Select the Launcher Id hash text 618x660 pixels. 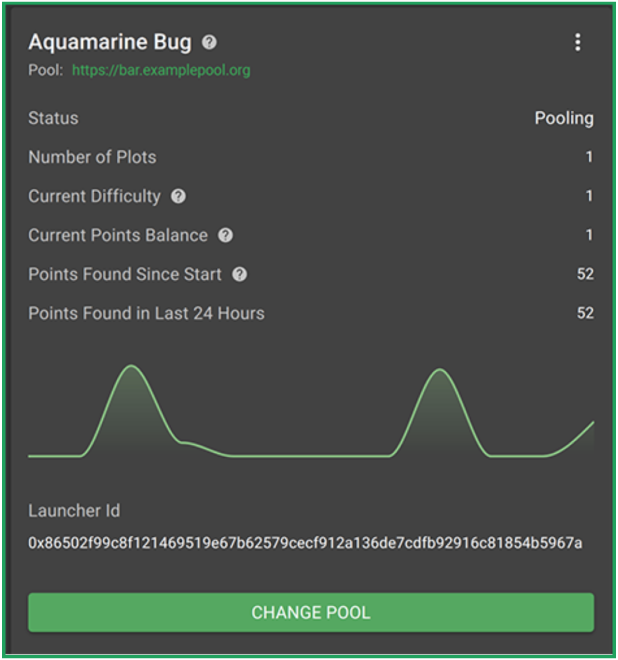pos(305,543)
